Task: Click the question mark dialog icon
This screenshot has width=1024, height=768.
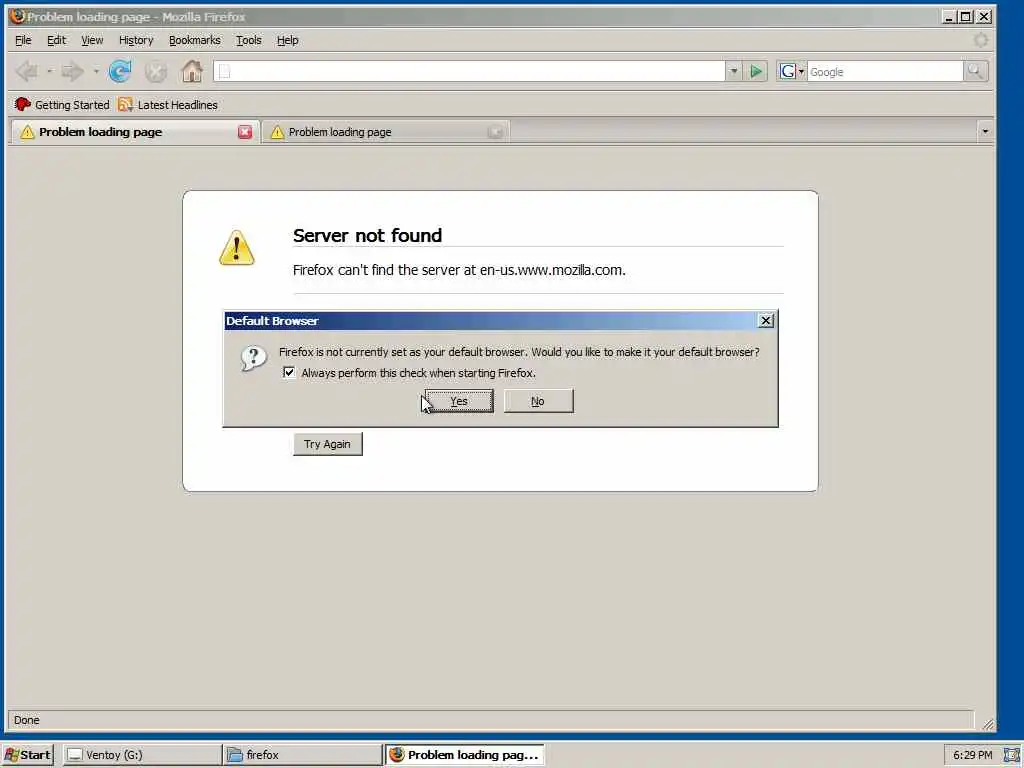Action: coord(253,358)
